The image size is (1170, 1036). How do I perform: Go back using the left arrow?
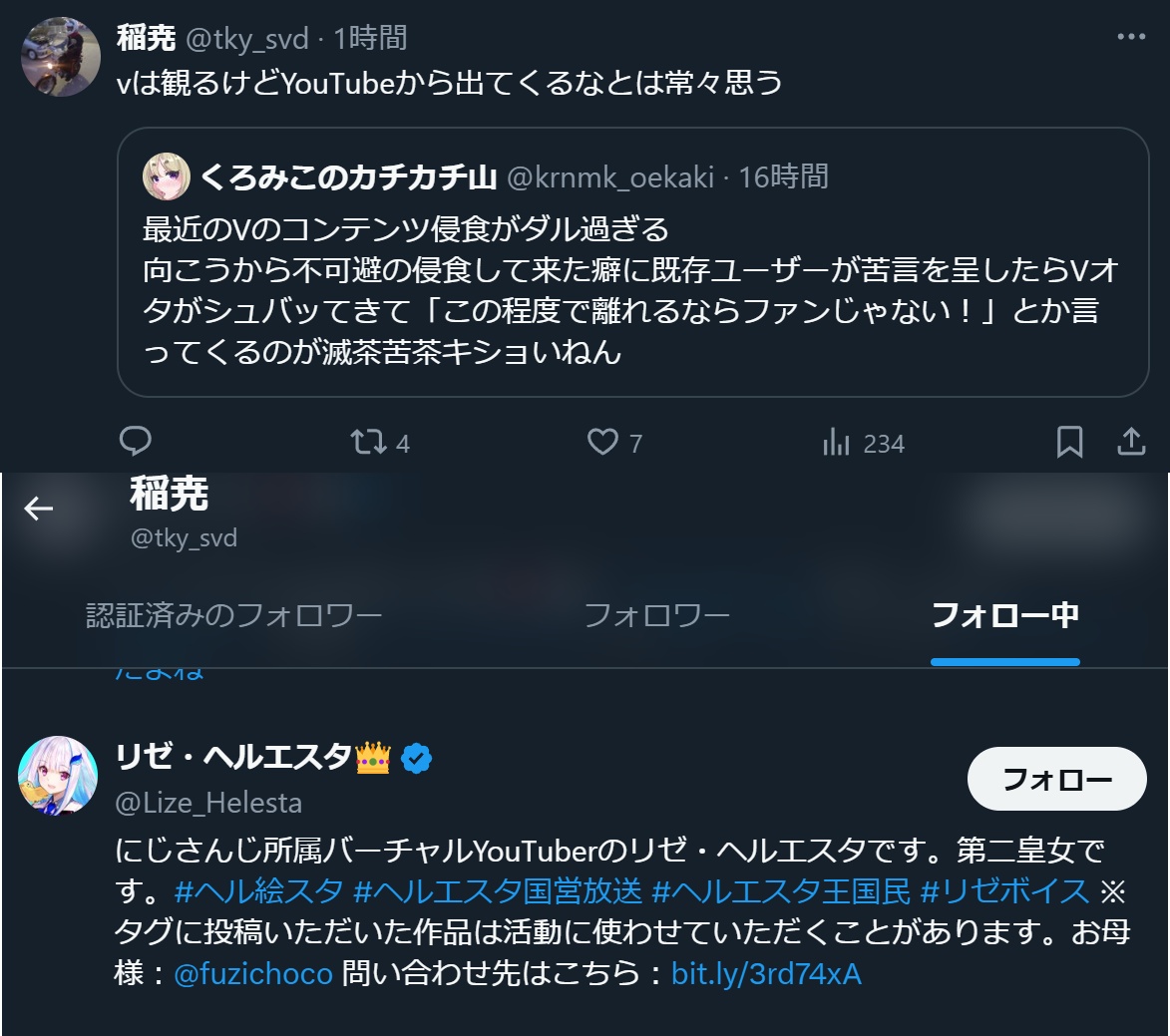(x=39, y=509)
